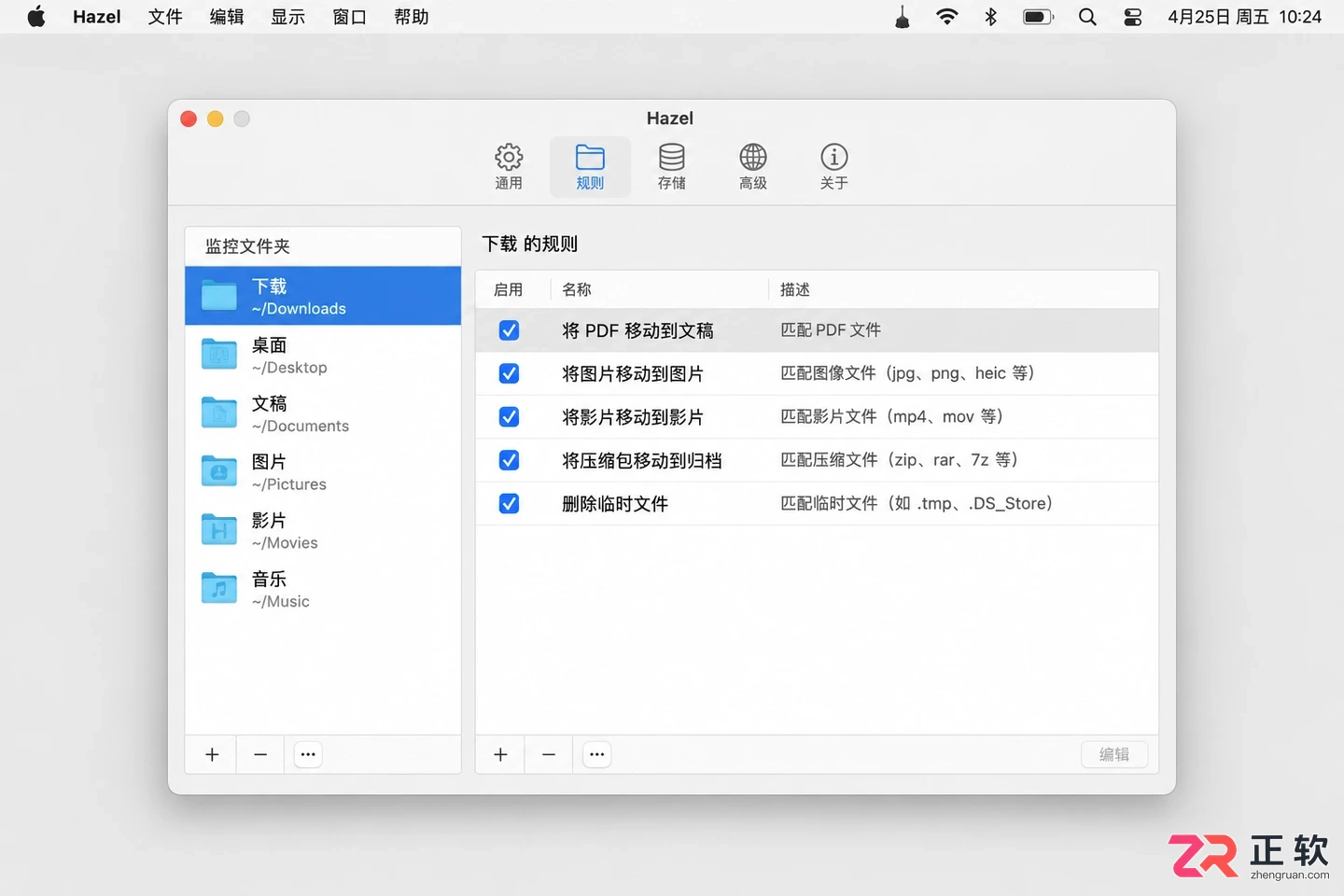Viewport: 1344px width, 896px height.
Task: Disable the 将压缩包移动到归档 rule
Action: 509,460
